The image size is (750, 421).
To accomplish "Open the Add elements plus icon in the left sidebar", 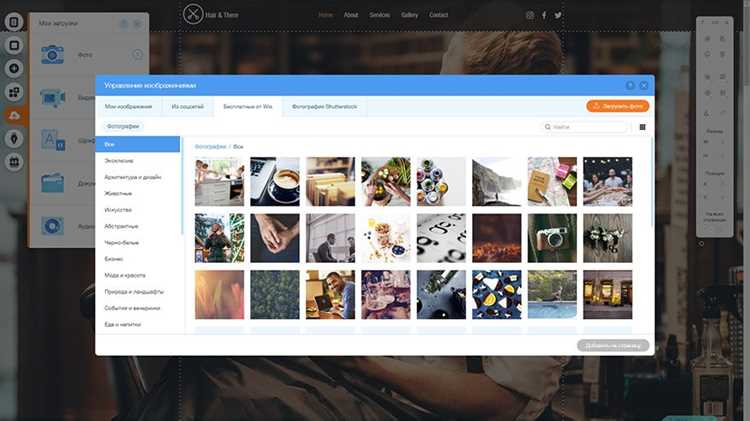I will click(14, 68).
